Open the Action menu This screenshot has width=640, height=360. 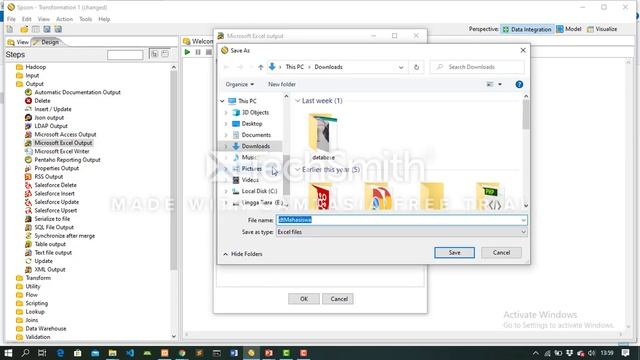[x=64, y=19]
